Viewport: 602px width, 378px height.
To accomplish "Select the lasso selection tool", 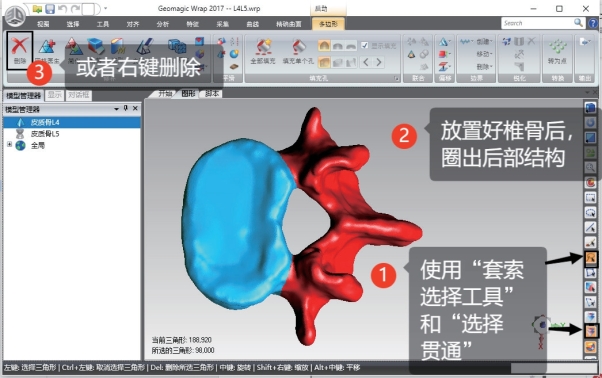I will (590, 258).
